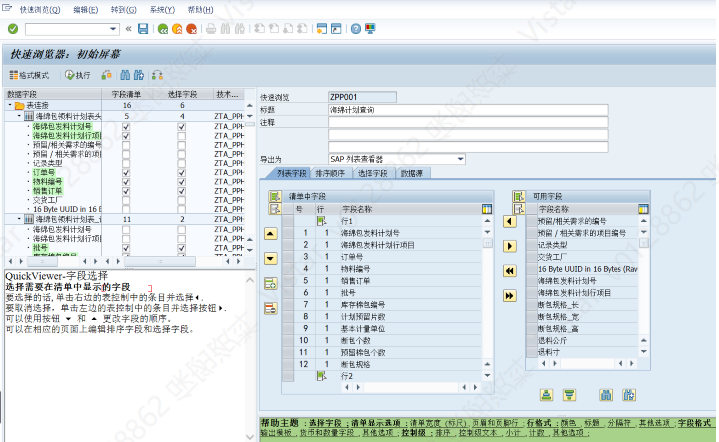The height and width of the screenshot is (442, 719).
Task: Select the 订单号 row in 清单中字段 list
Action: [382, 257]
